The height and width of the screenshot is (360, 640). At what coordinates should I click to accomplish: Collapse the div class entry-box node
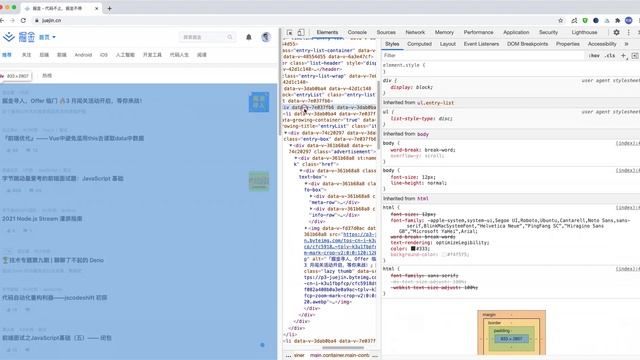(286, 133)
